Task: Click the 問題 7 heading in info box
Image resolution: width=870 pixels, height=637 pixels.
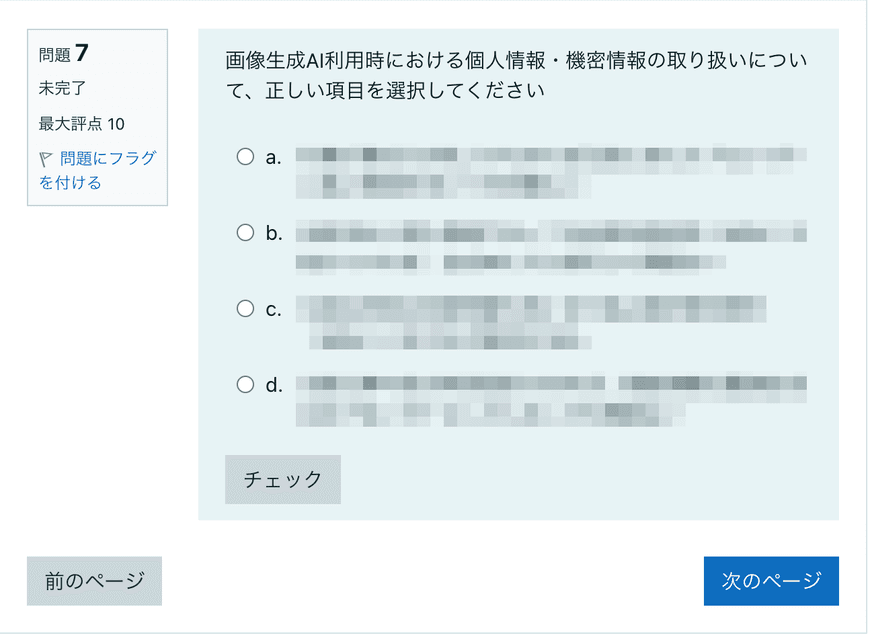Action: coord(64,53)
